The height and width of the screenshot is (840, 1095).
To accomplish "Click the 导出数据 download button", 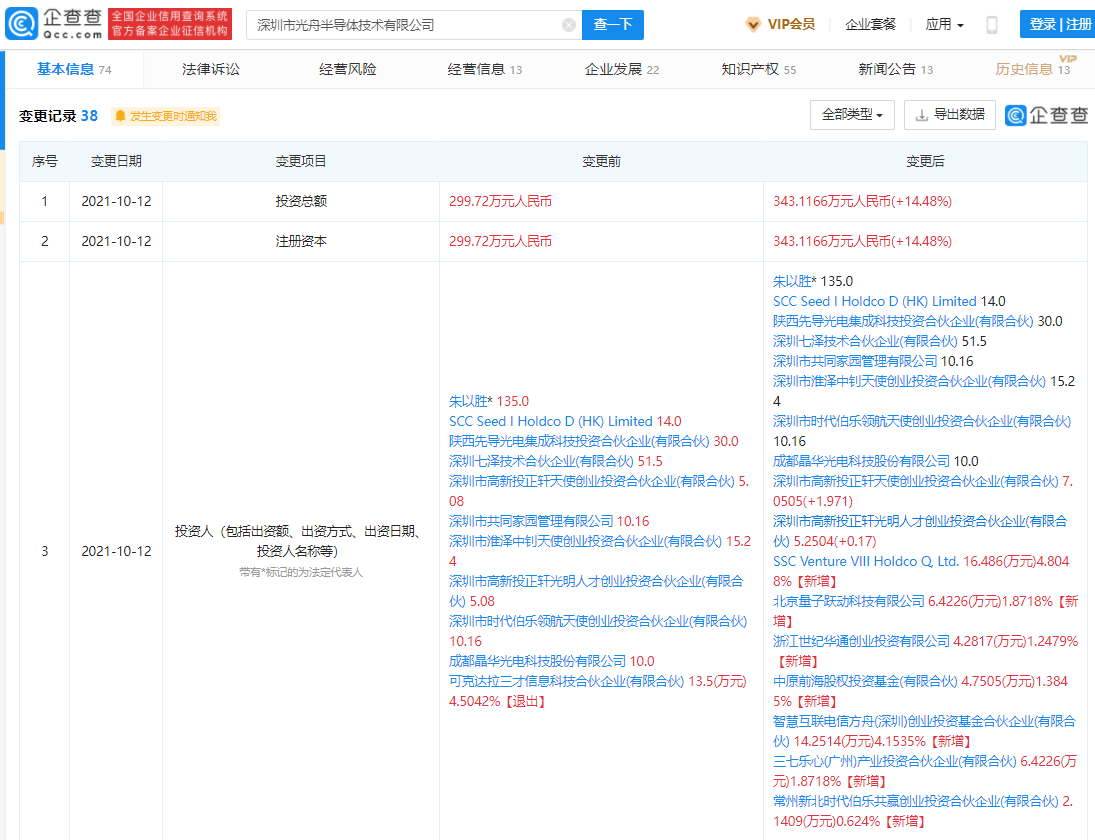I will click(x=949, y=115).
